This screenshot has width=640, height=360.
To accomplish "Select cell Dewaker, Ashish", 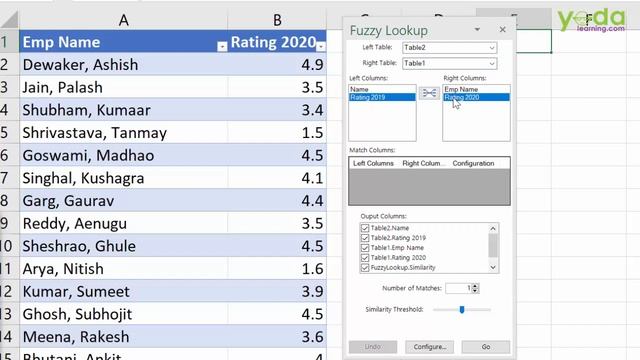I will tap(123, 64).
